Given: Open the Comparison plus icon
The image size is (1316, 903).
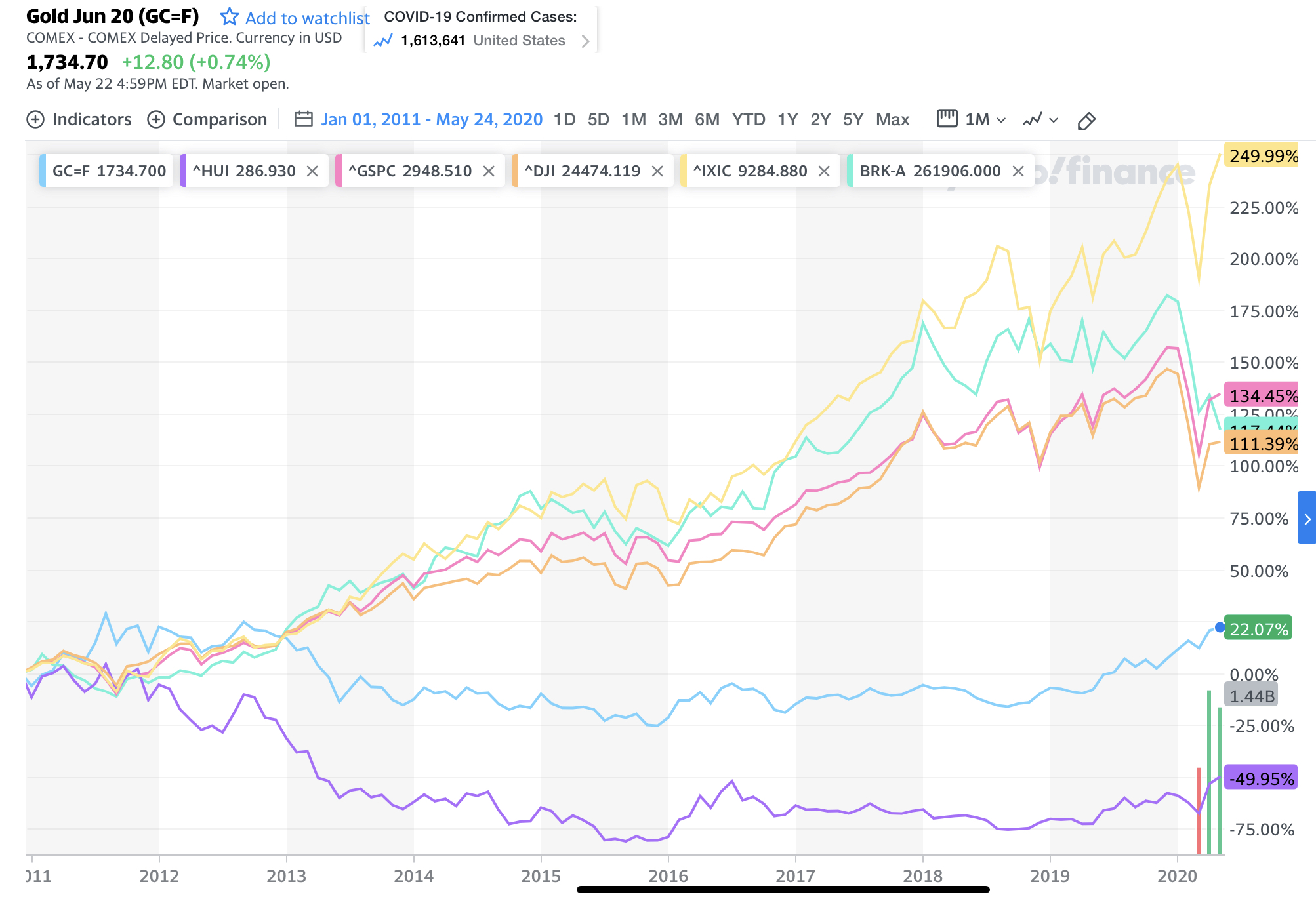Looking at the screenshot, I should point(156,119).
